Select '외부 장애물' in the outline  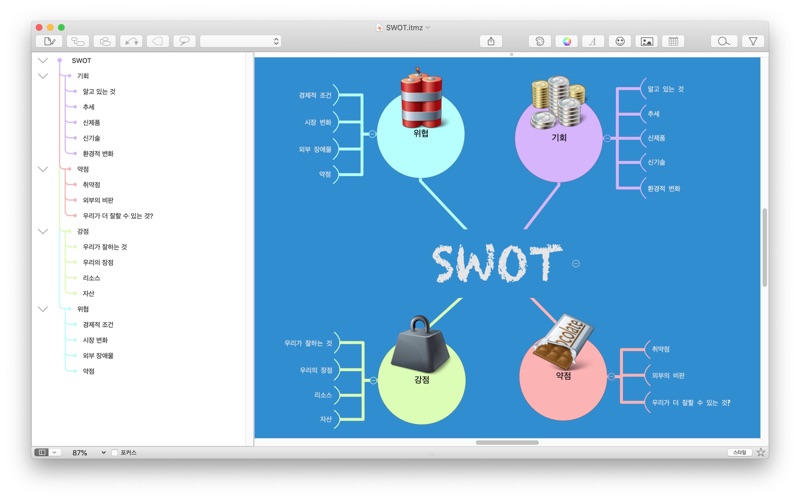(x=98, y=356)
